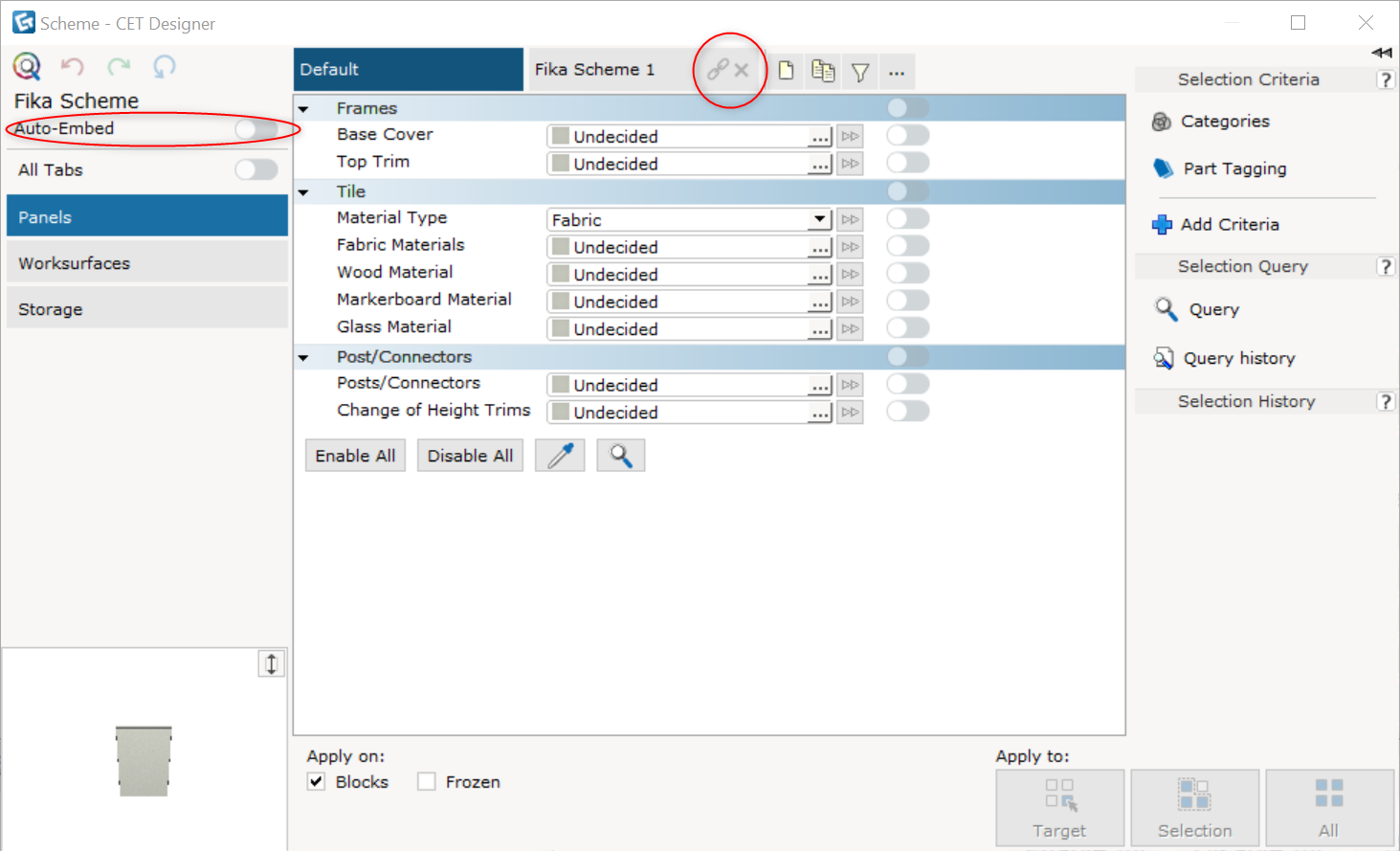Toggle the Top Trim switch

click(x=908, y=162)
